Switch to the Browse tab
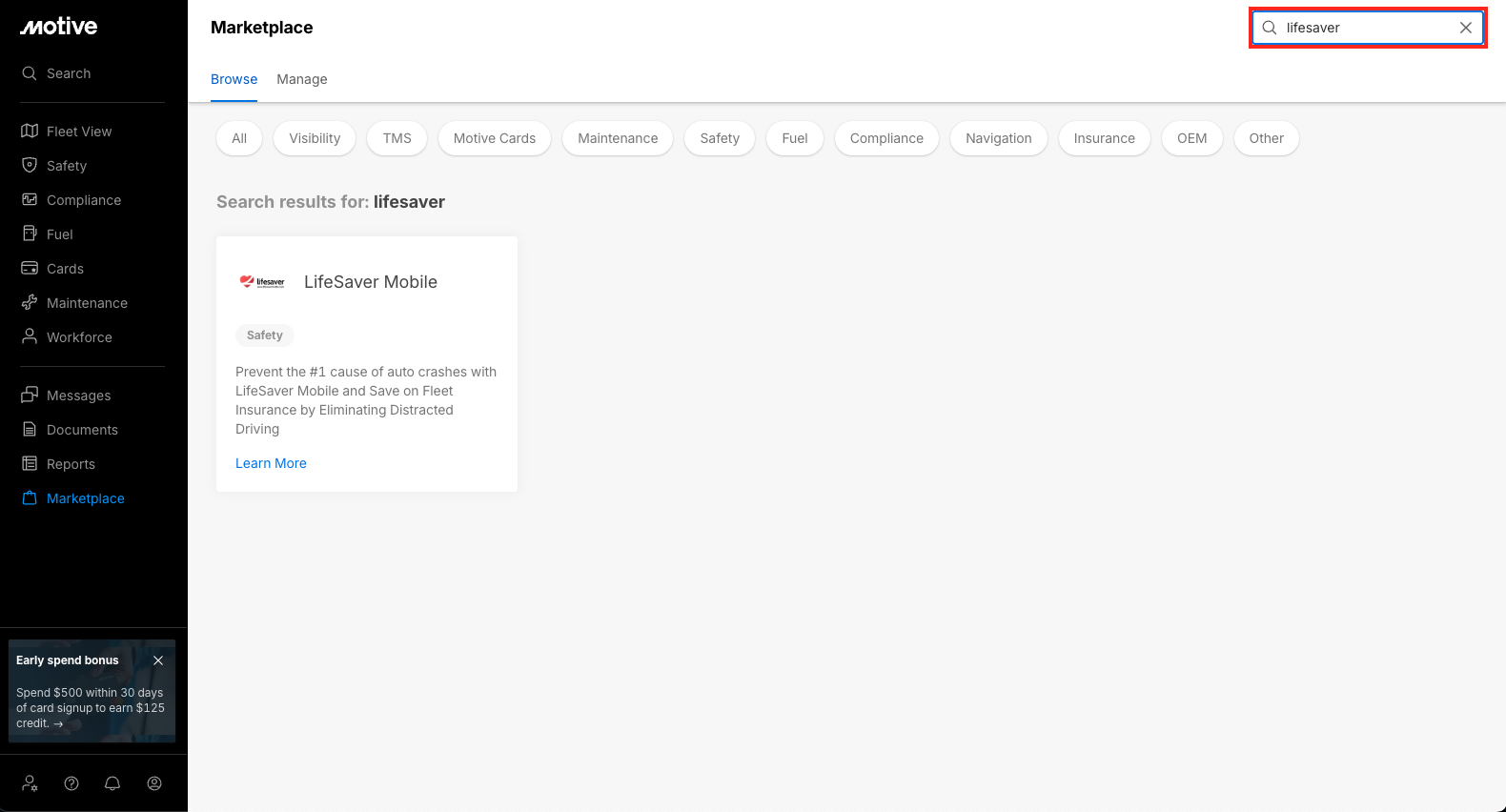The height and width of the screenshot is (812, 1506). point(234,79)
